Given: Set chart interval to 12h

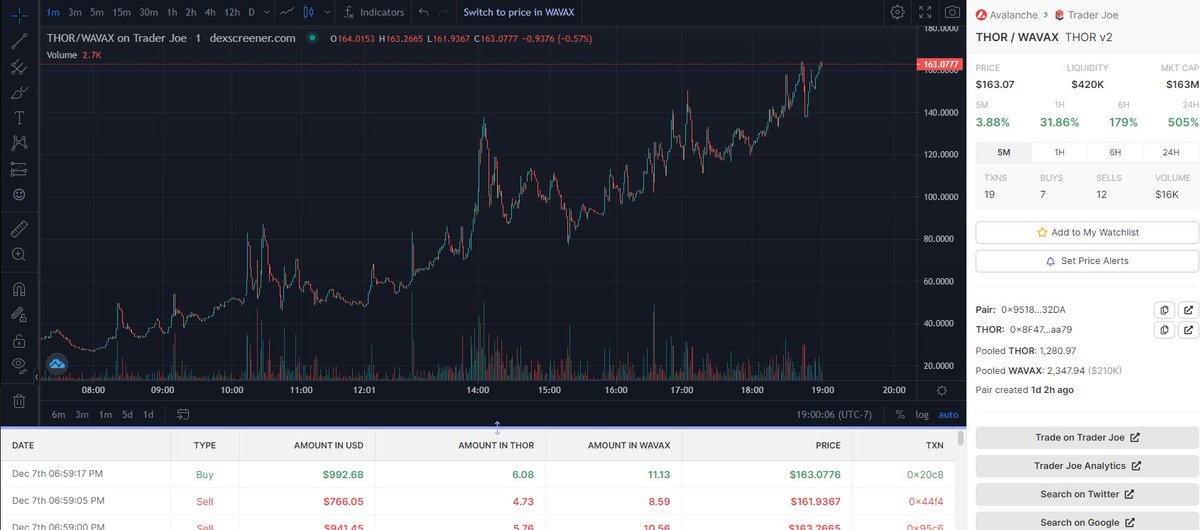Looking at the screenshot, I should [x=232, y=12].
